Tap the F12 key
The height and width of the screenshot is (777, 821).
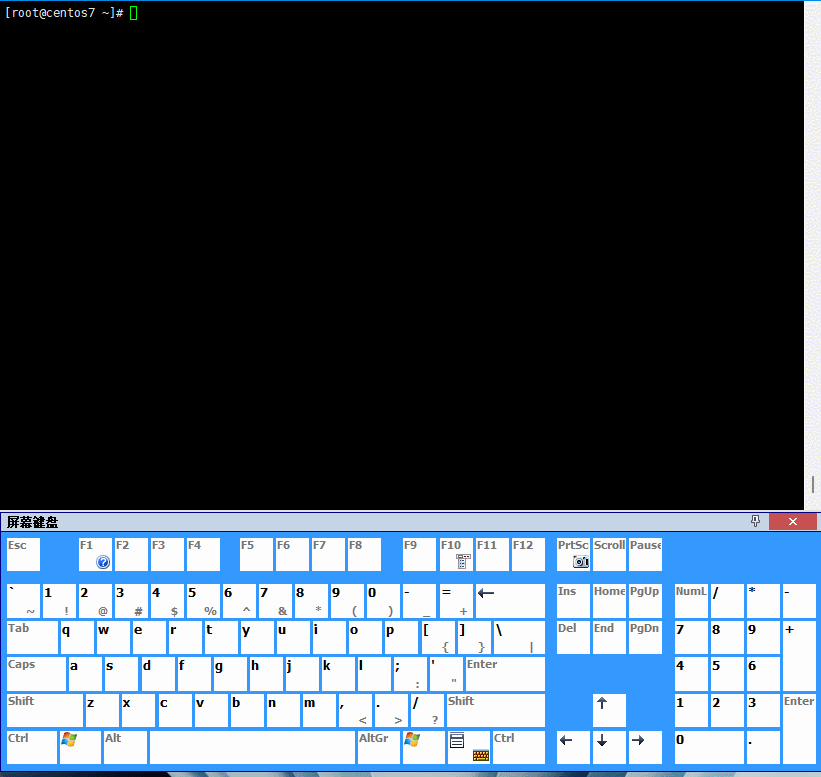coord(528,554)
